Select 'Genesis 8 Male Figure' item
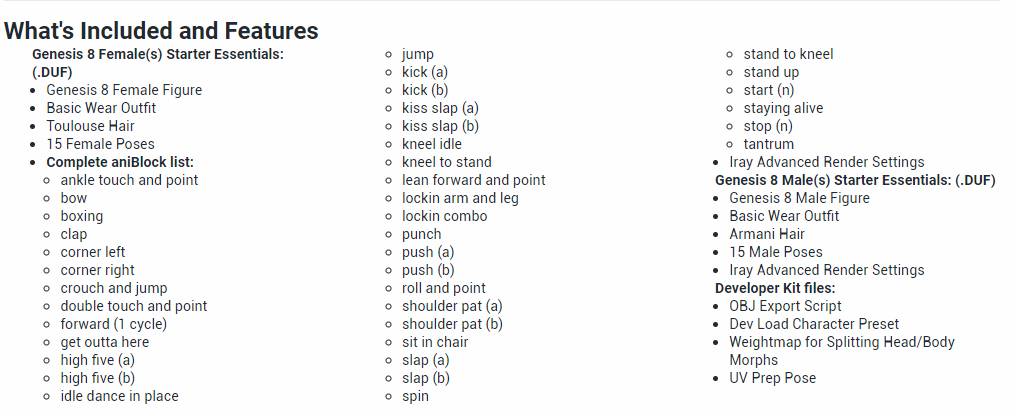Image resolution: width=1010 pixels, height=417 pixels. 799,198
